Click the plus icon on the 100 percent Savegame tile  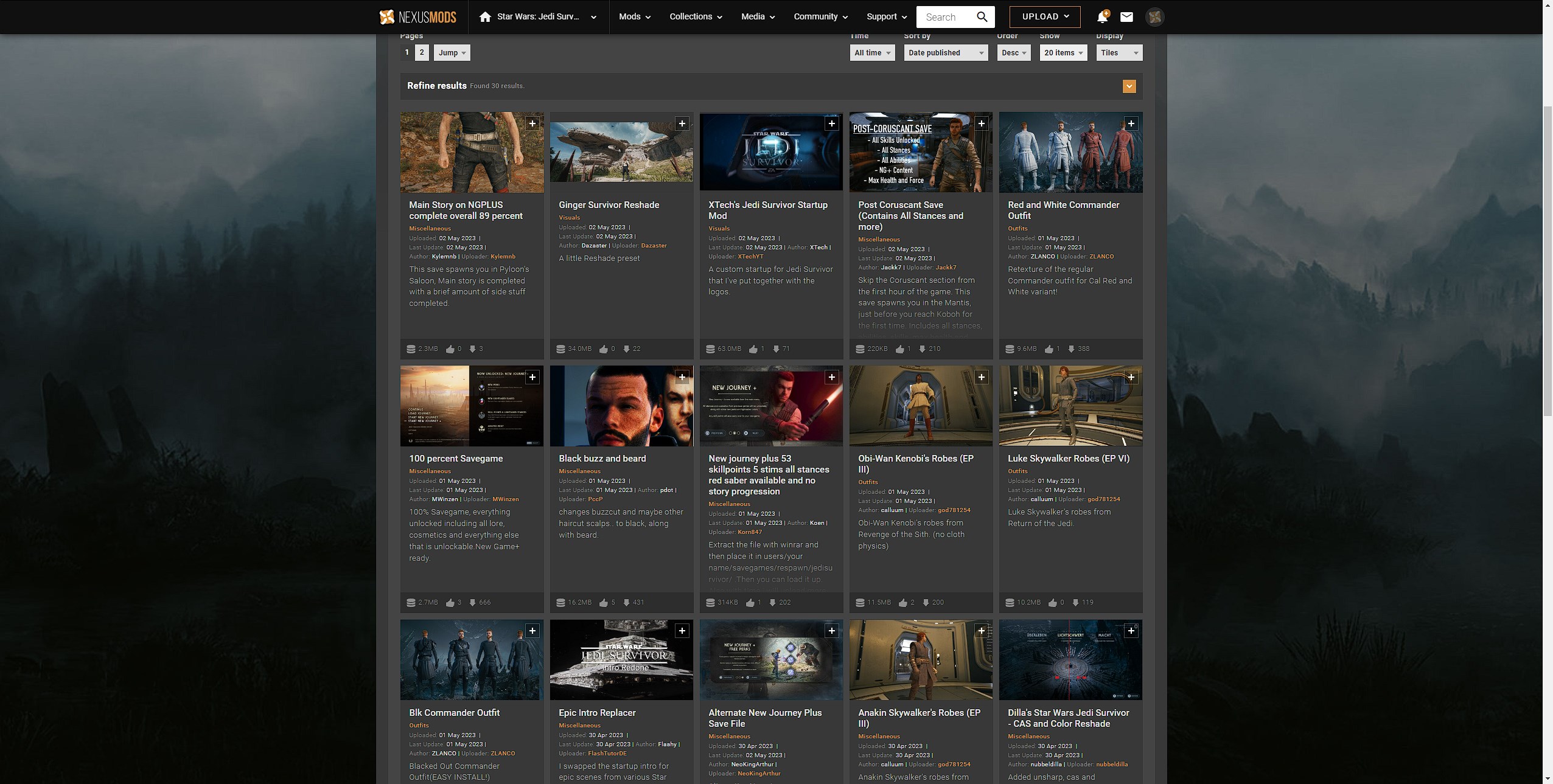click(x=532, y=377)
